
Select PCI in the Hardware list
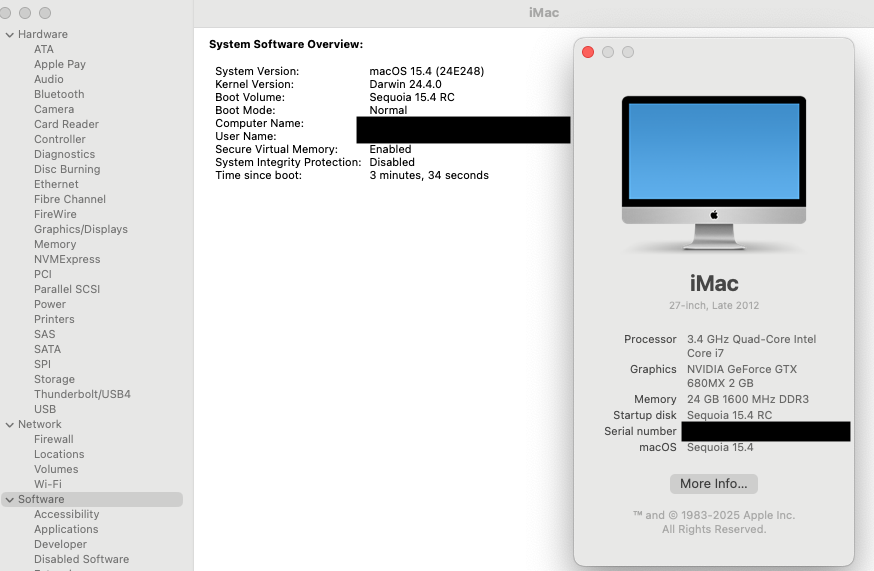(x=42, y=274)
